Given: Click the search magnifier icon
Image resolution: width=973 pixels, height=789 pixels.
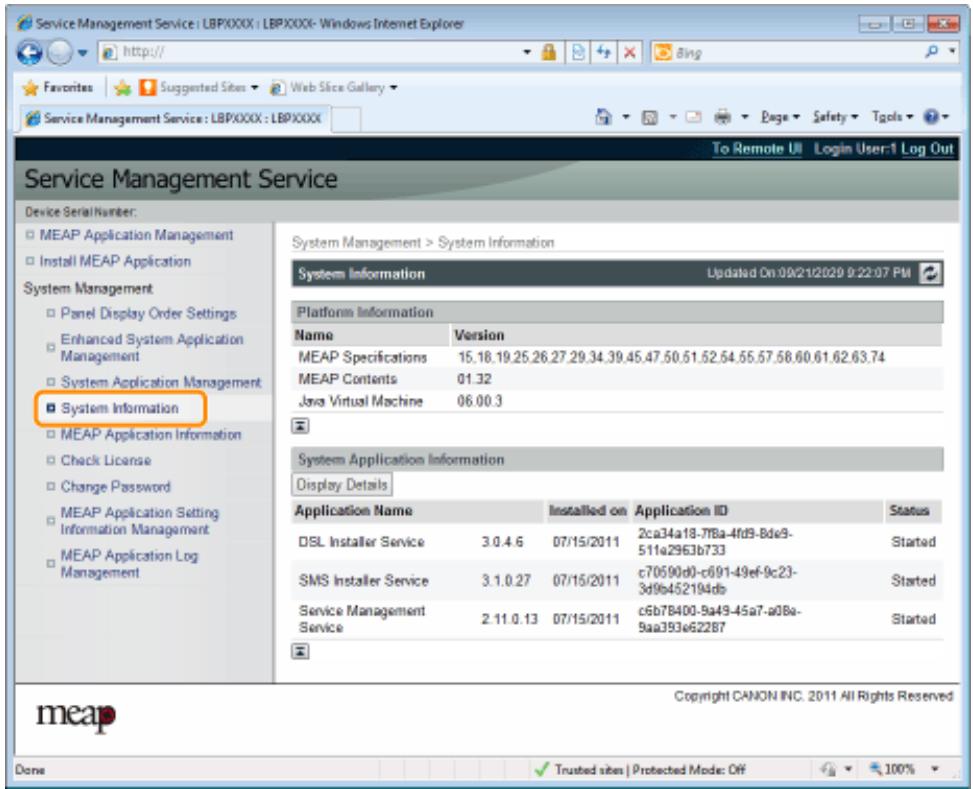Looking at the screenshot, I should point(931,52).
